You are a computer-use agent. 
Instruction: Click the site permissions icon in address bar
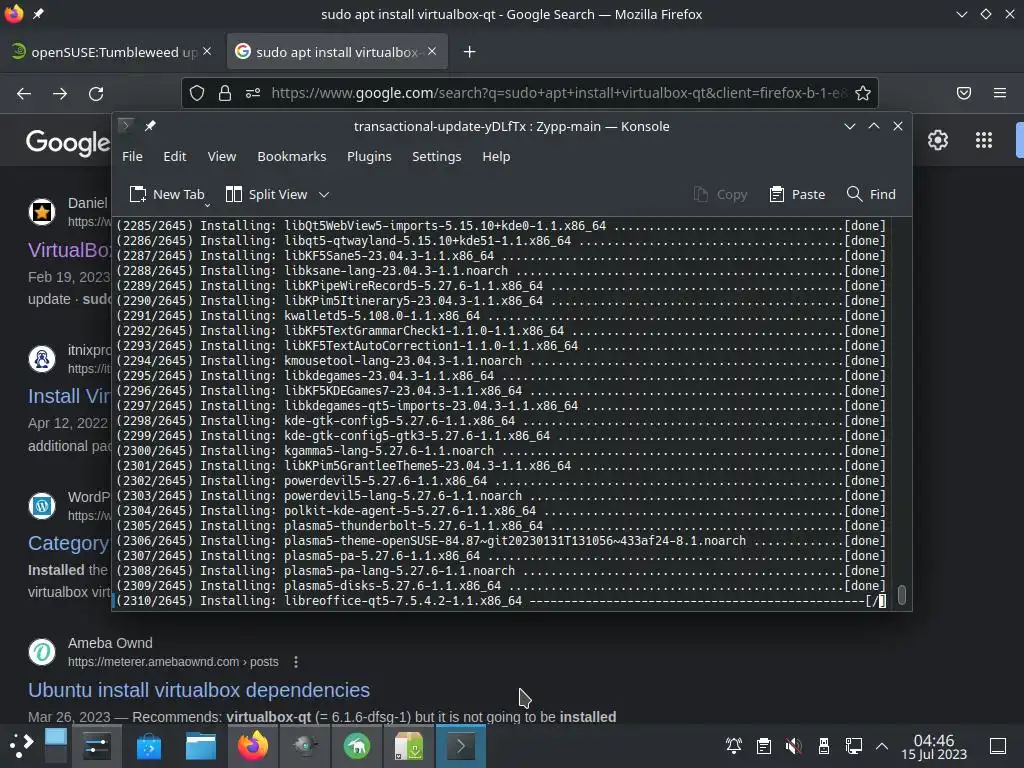[253, 93]
